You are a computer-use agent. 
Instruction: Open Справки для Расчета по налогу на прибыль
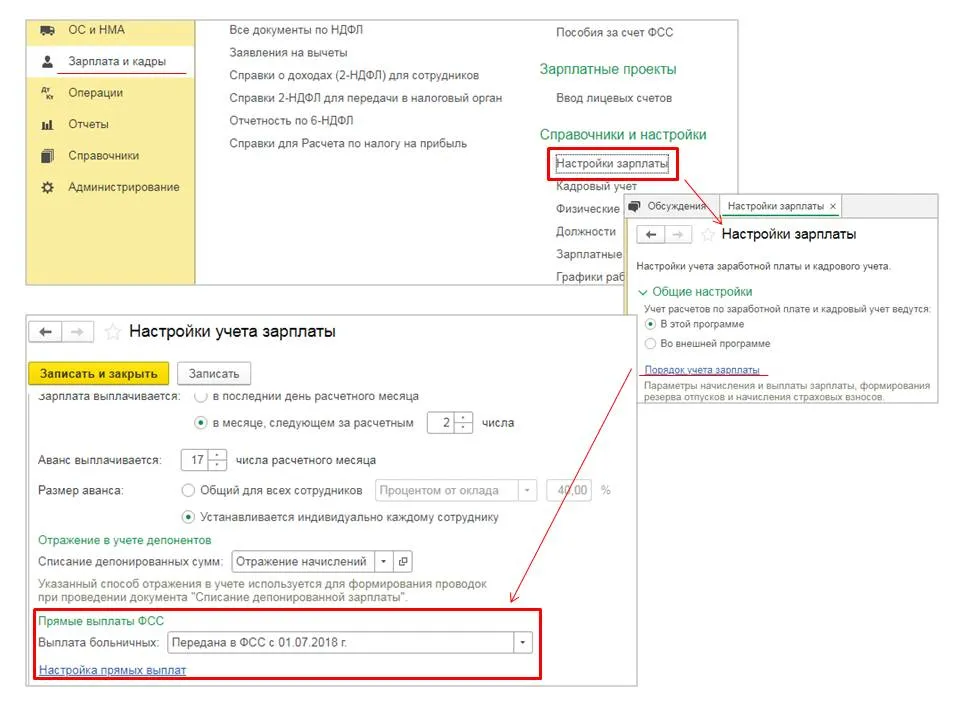[348, 143]
